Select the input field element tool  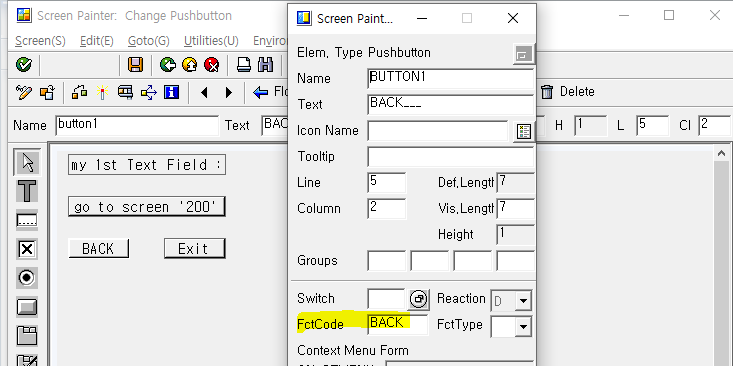click(27, 220)
